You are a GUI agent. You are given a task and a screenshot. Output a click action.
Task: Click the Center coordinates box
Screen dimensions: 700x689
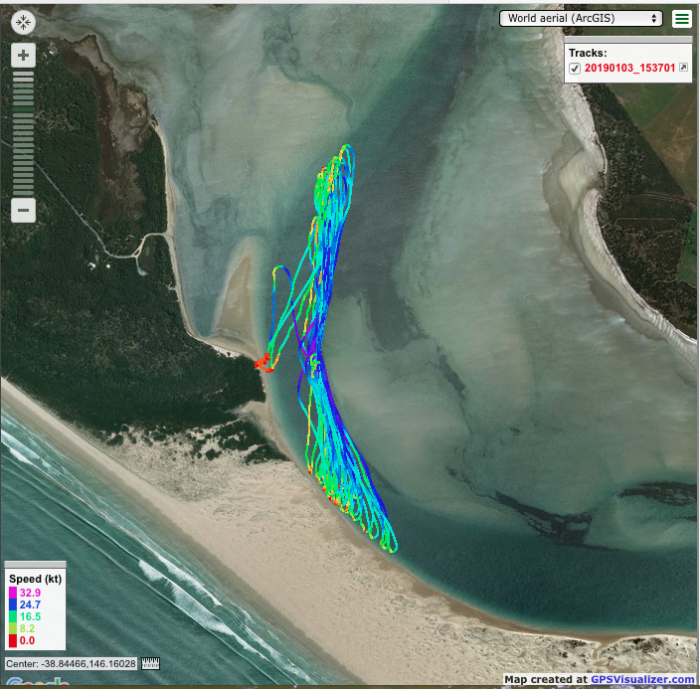point(70,664)
